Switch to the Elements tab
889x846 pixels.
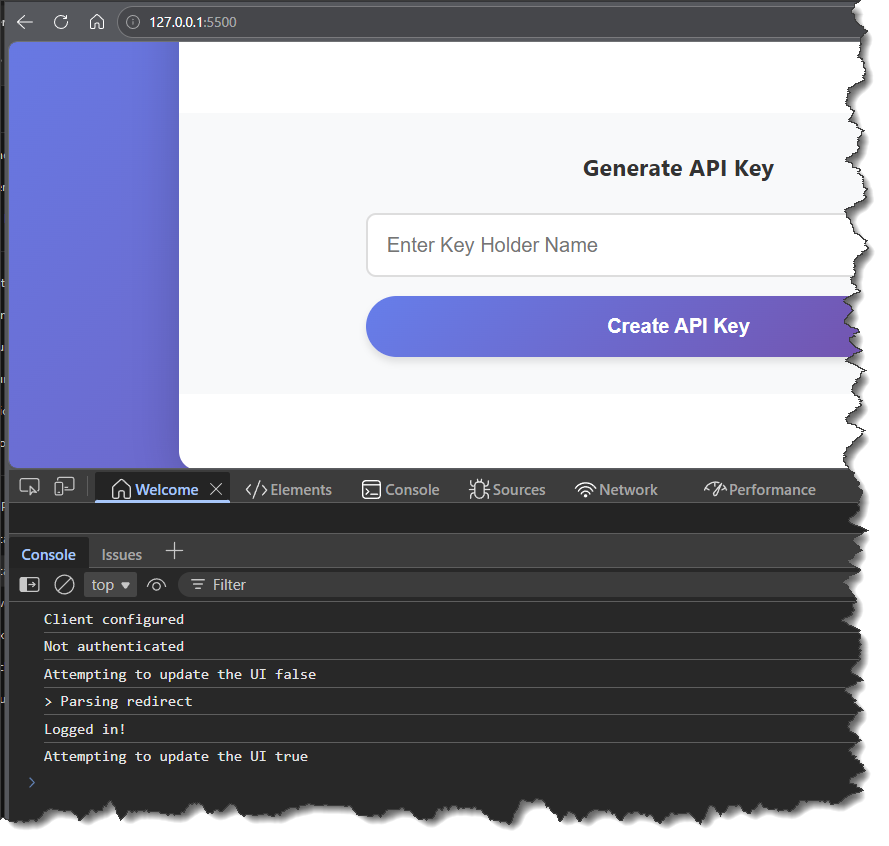pos(289,490)
